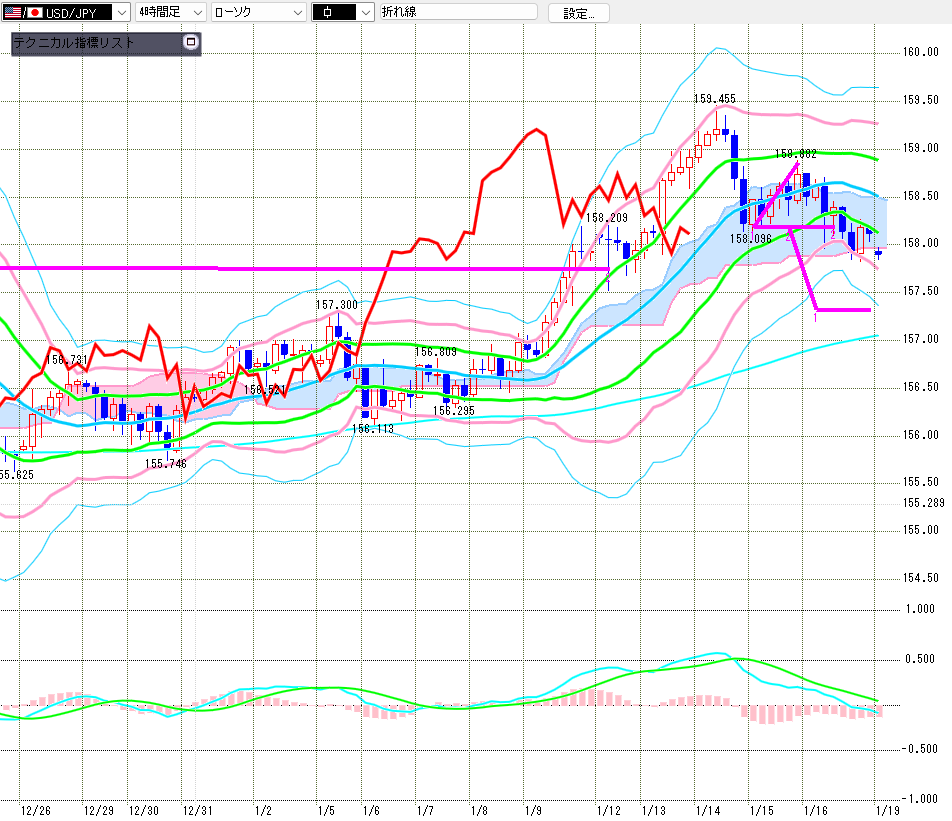The width and height of the screenshot is (952, 821).
Task: Open the 設定... settings button
Action: pos(578,13)
